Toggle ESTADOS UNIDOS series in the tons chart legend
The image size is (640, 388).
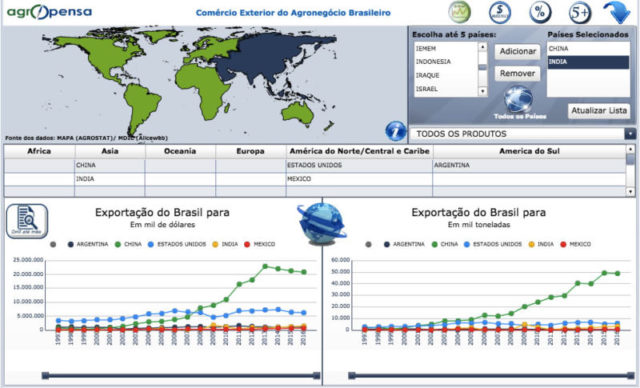pos(493,244)
